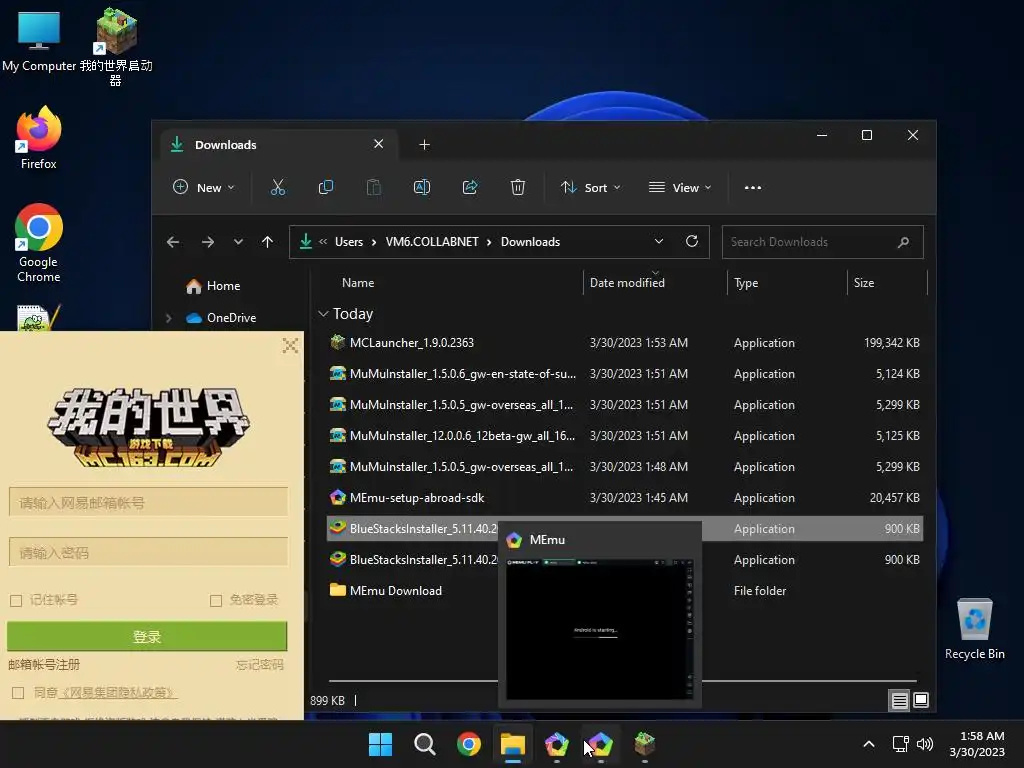This screenshot has height=768, width=1024.
Task: Switch to details view icon in status bar
Action: click(899, 701)
